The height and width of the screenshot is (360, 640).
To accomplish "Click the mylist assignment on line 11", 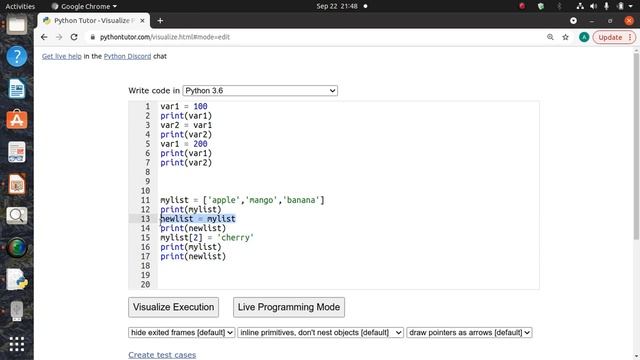I will pos(242,200).
